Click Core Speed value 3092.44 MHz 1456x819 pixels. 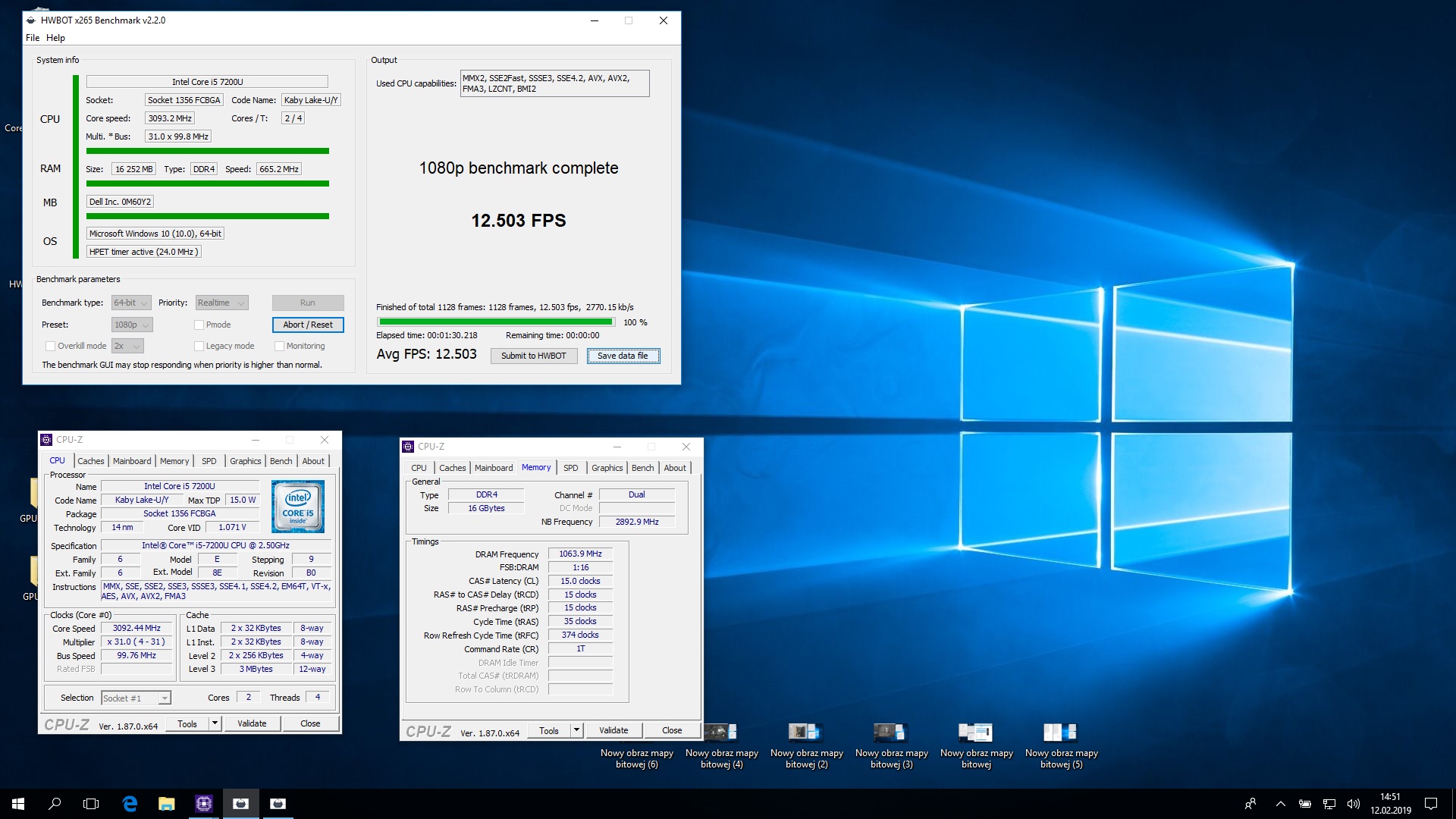tap(136, 629)
